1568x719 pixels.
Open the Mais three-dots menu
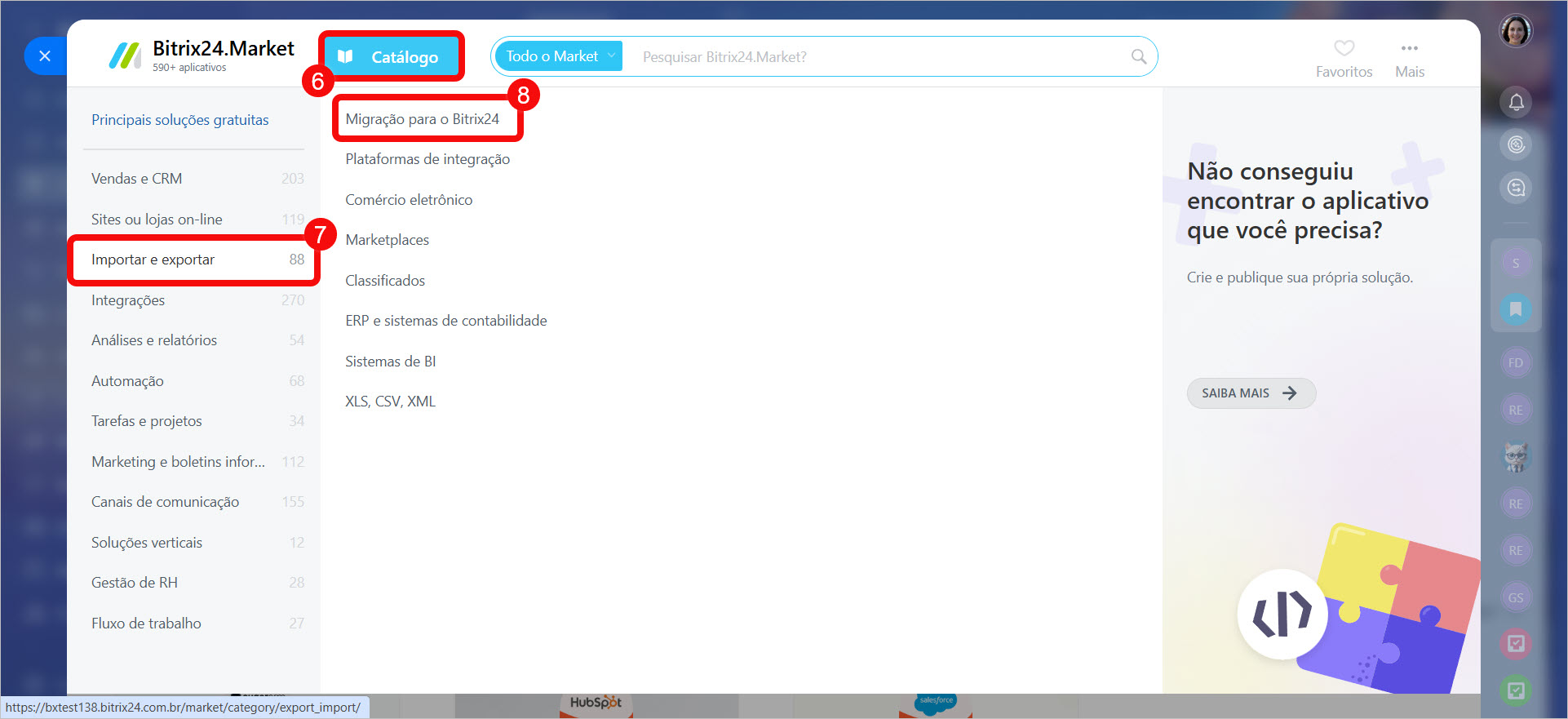[1409, 48]
